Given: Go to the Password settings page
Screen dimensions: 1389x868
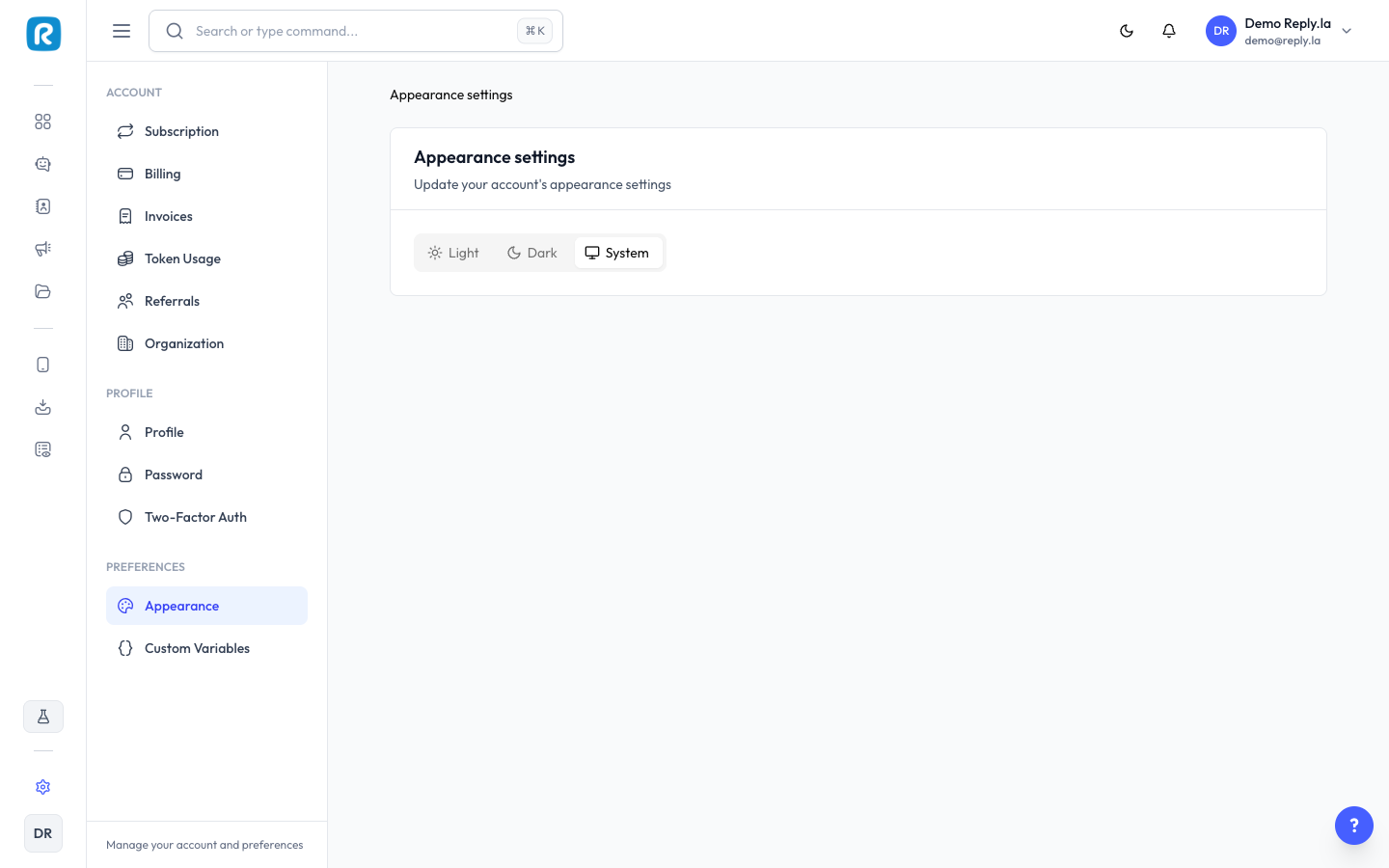Looking at the screenshot, I should 206,475.
